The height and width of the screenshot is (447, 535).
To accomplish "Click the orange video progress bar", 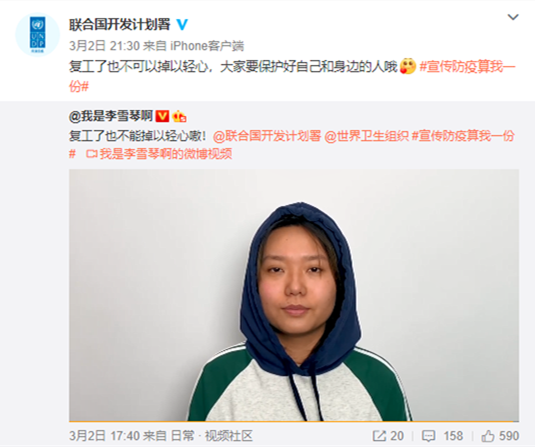I will 294,421.
